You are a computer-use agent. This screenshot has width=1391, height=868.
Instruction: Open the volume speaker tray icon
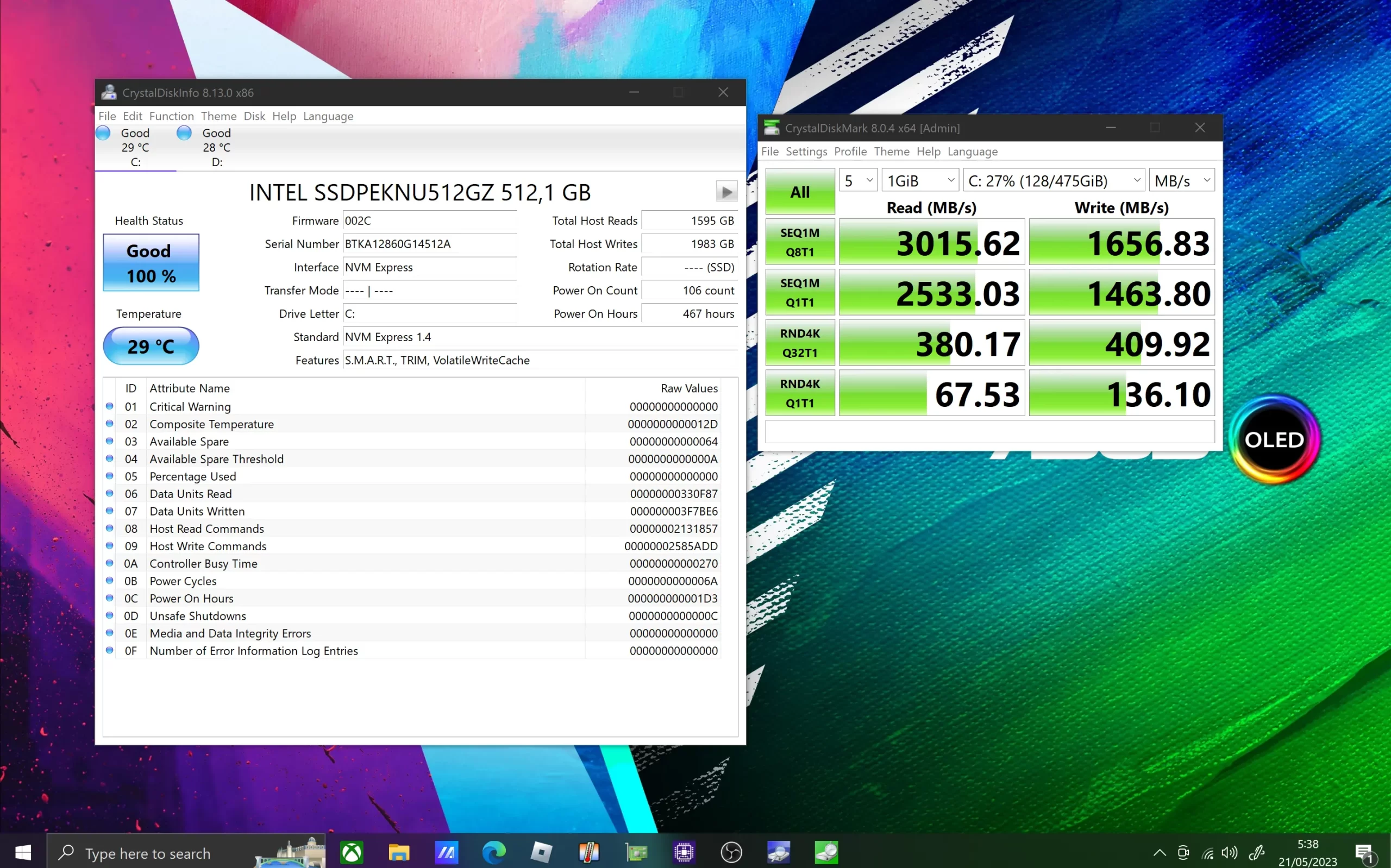coord(1229,852)
